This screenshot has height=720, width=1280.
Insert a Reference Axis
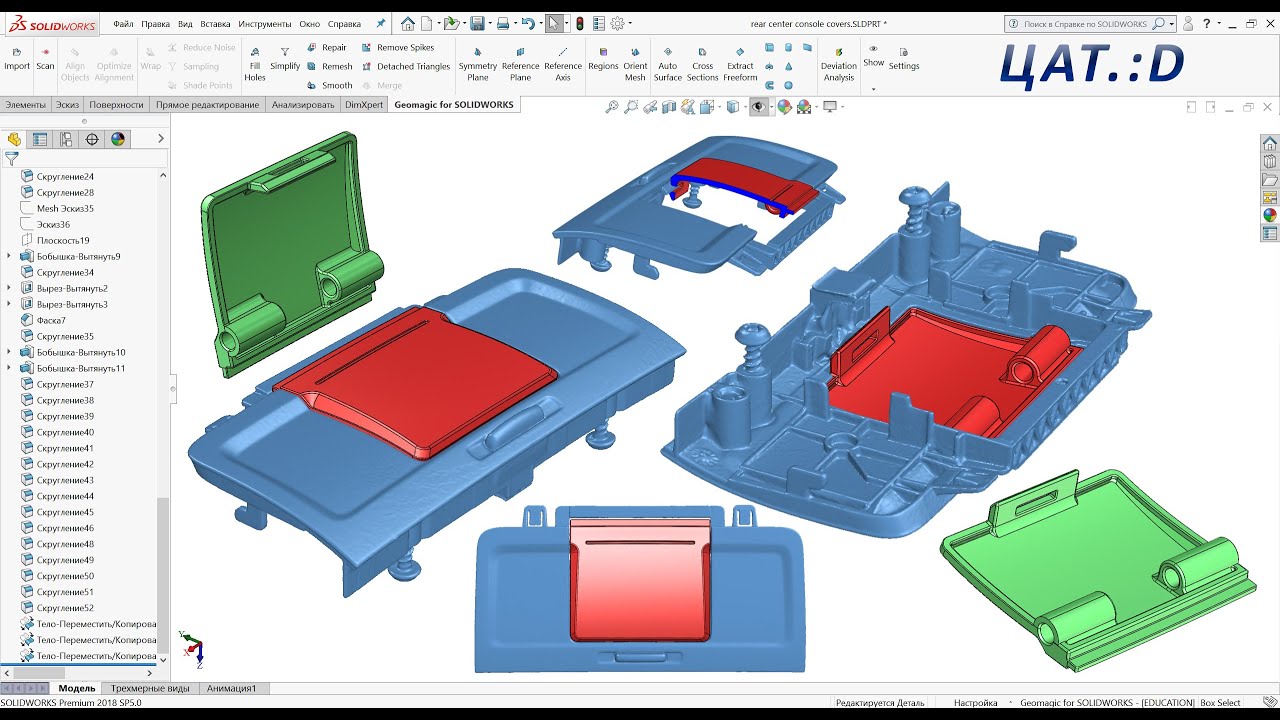click(563, 63)
